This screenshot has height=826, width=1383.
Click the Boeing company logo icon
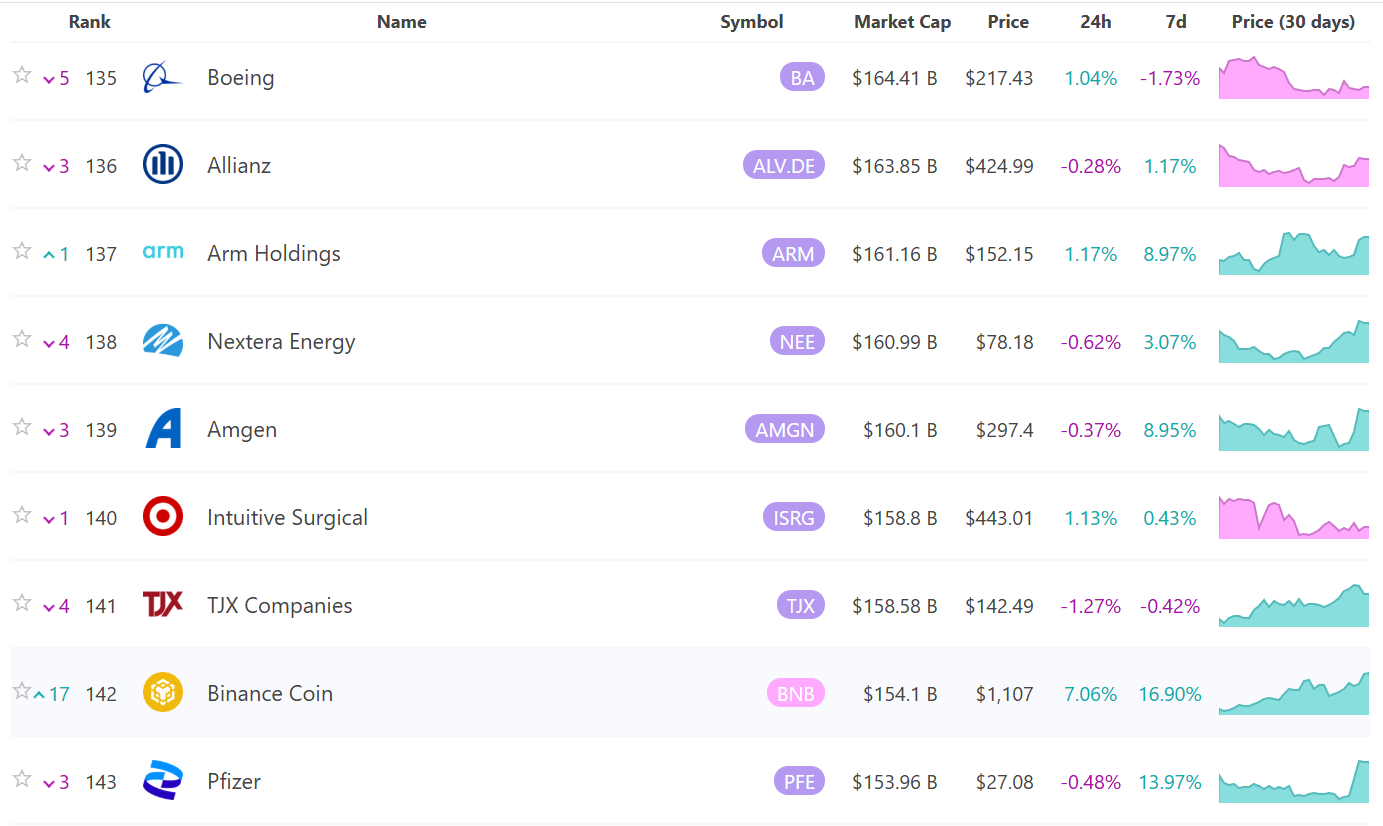162,78
